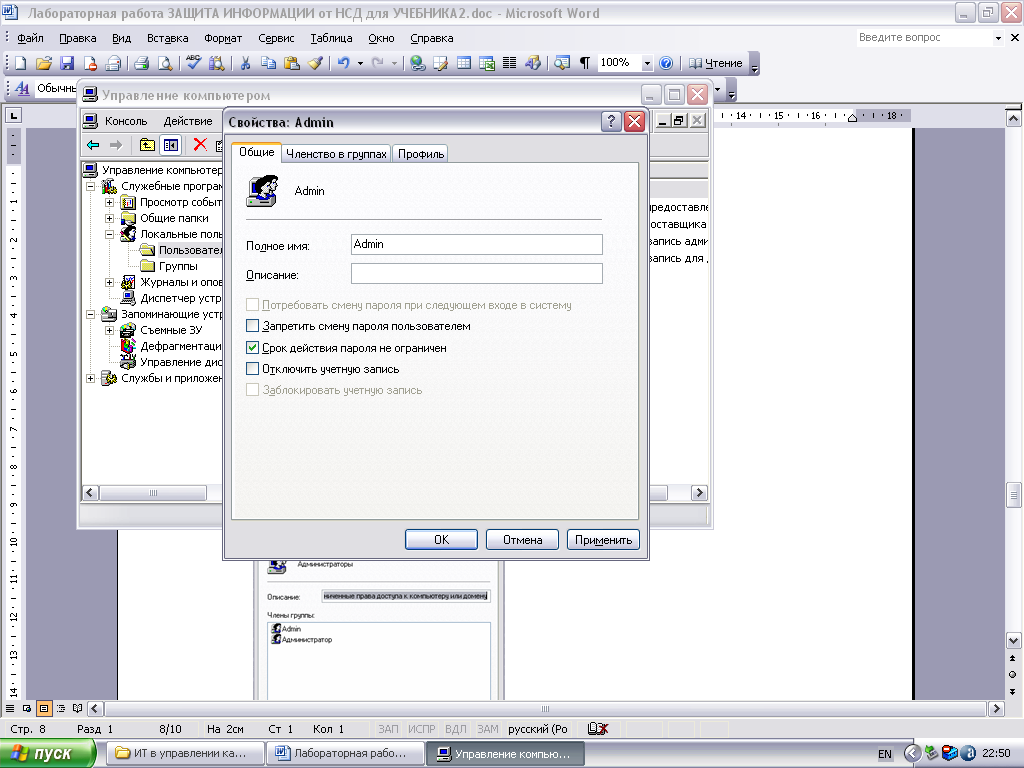
Task: Click the Insert Excel worksheet icon
Action: [x=487, y=63]
